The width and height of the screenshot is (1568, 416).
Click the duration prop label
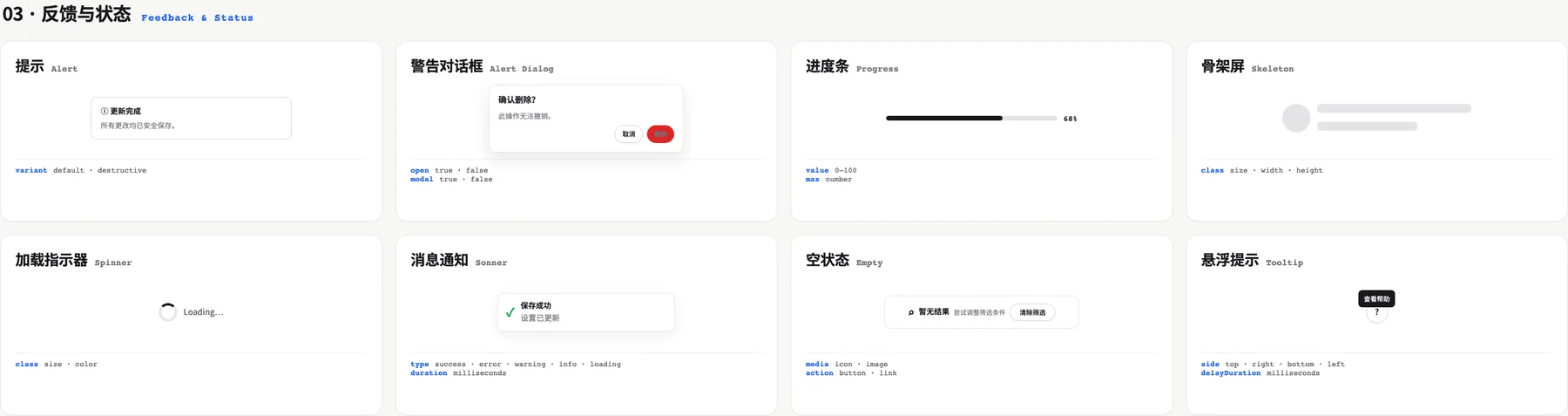429,372
